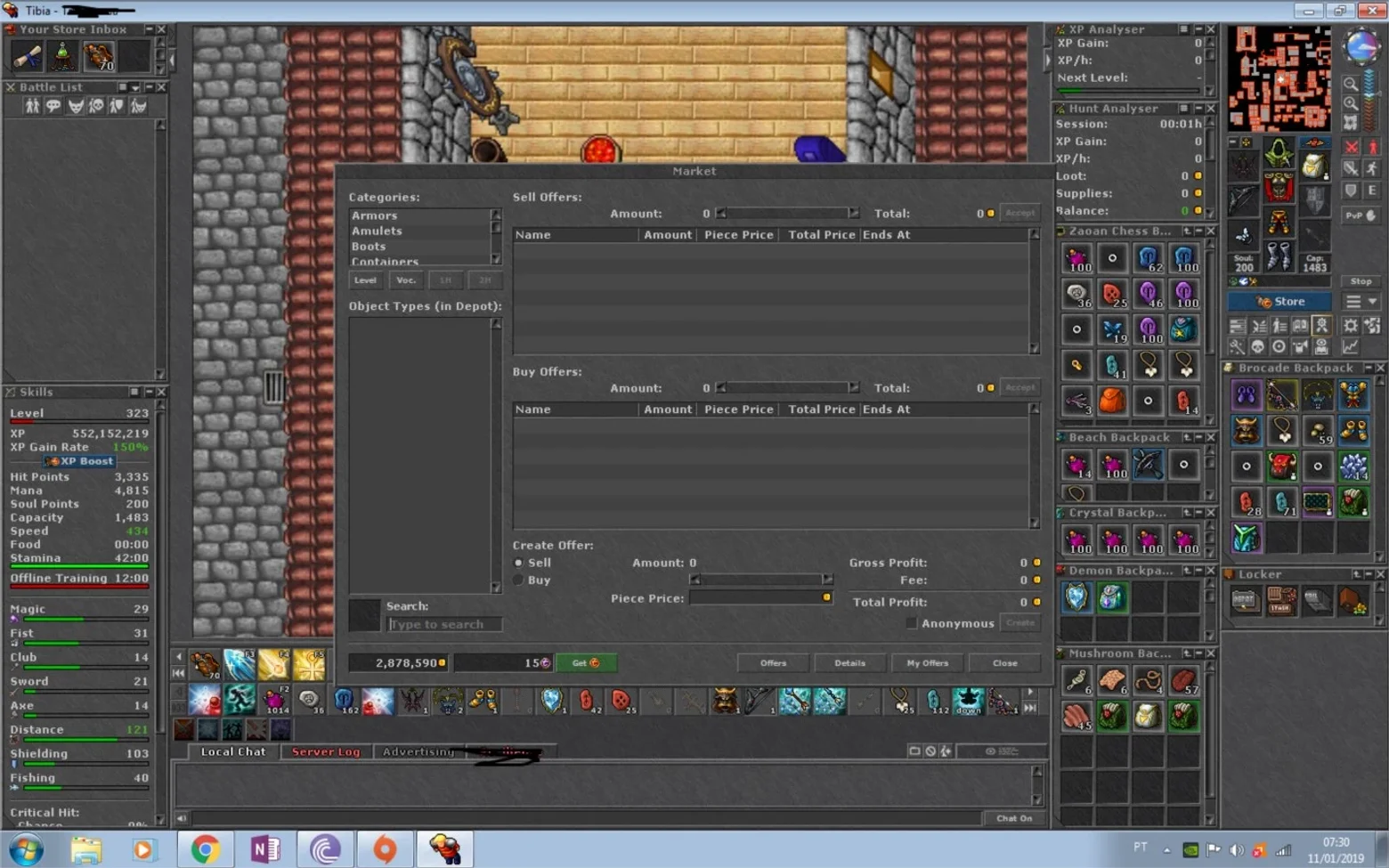Open My Offers in Market
Image resolution: width=1389 pixels, height=868 pixels.
point(928,663)
